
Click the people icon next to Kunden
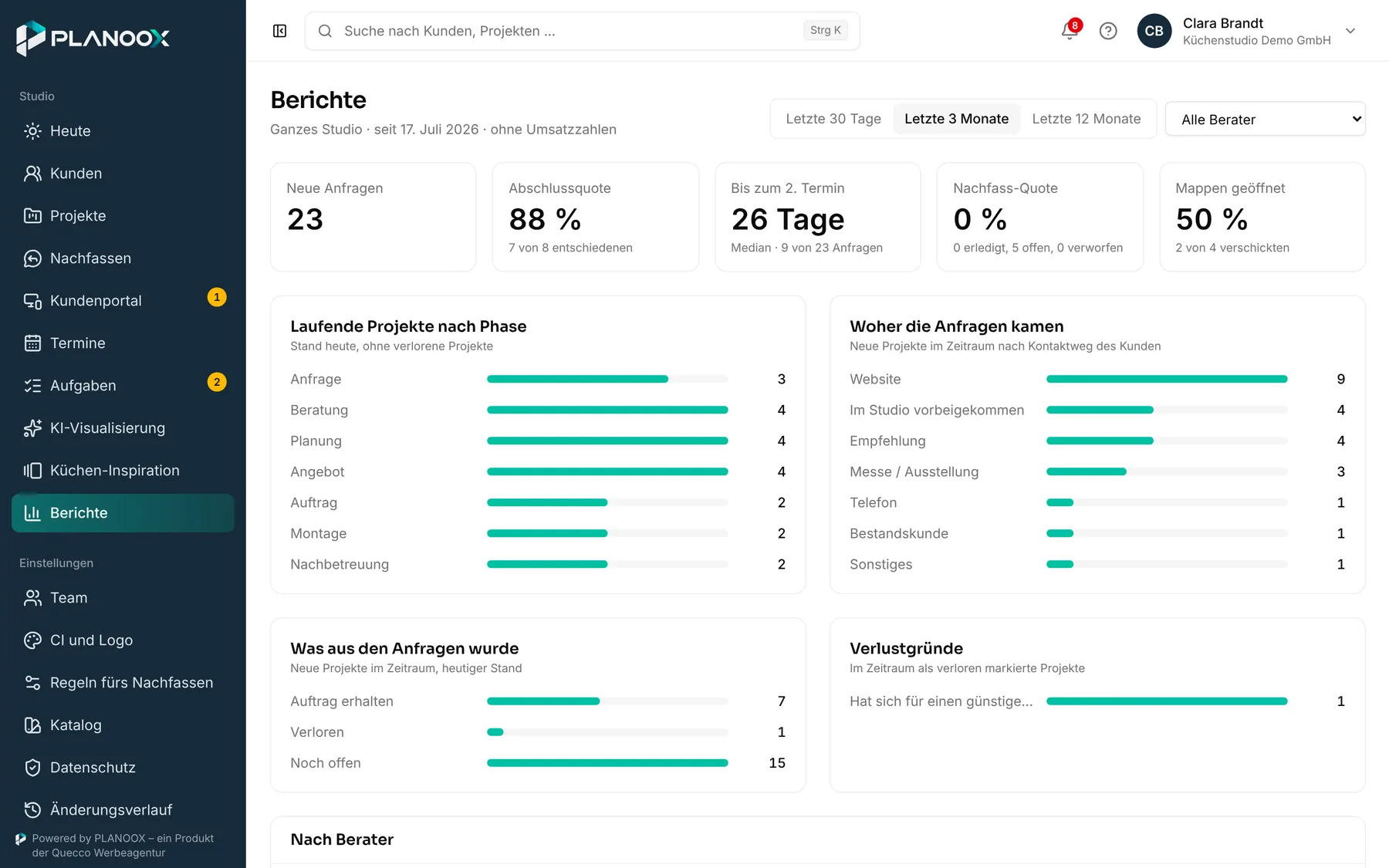(32, 174)
